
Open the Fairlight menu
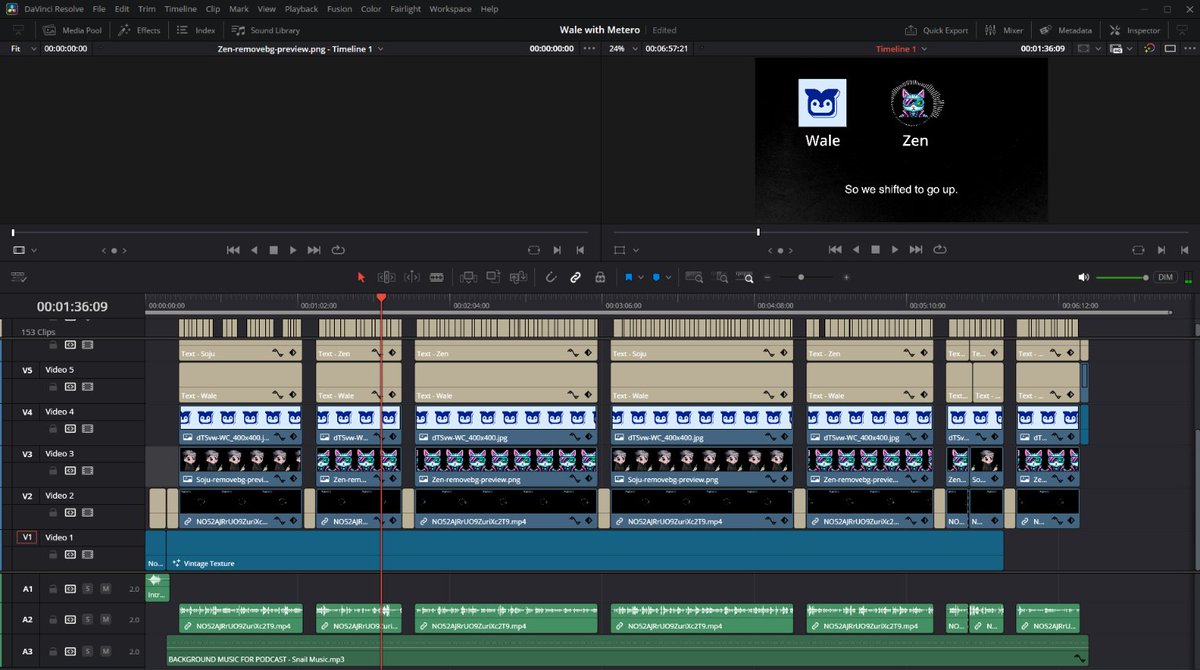(405, 9)
